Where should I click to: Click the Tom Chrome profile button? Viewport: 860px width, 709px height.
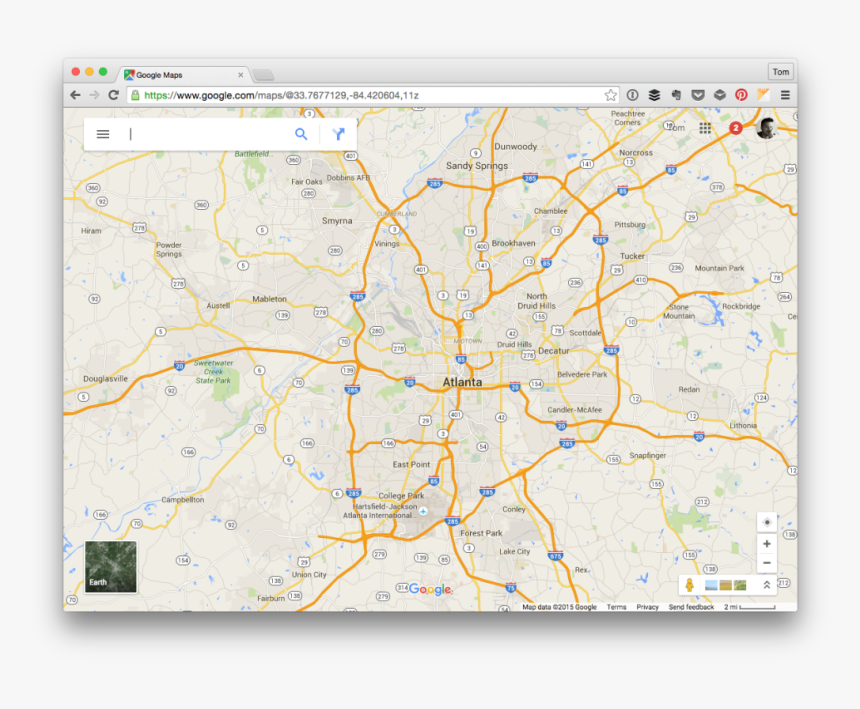click(780, 72)
